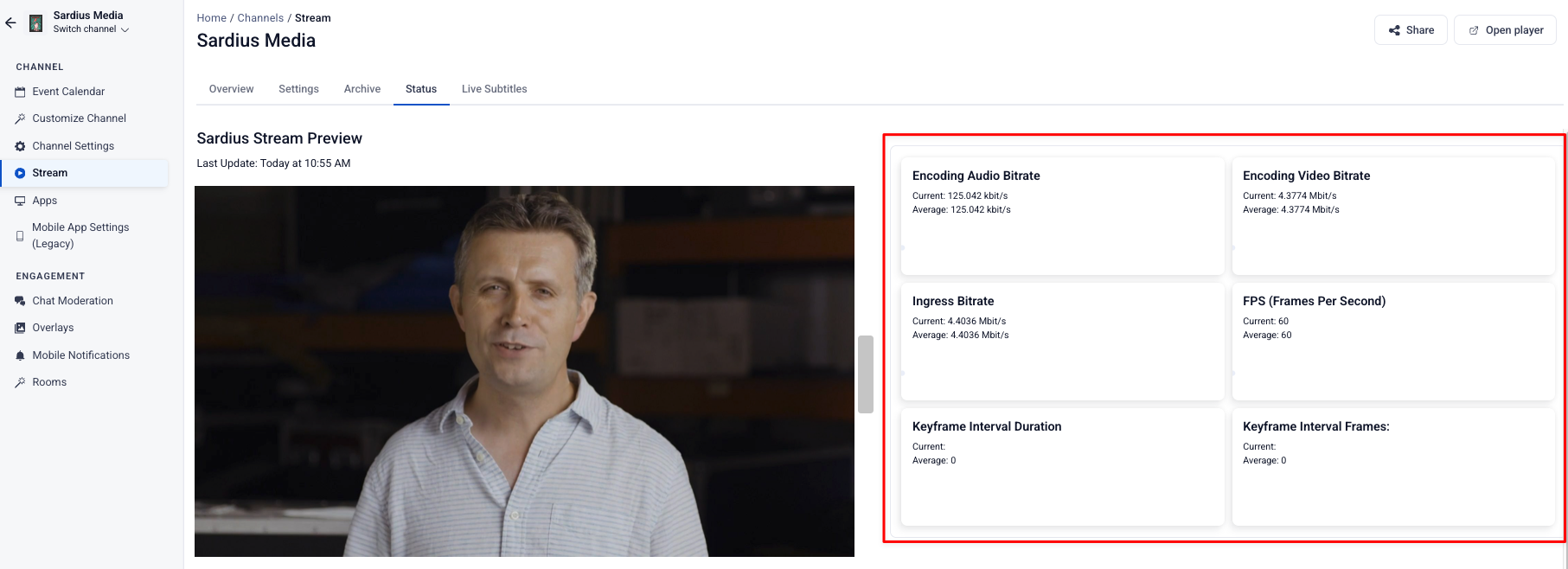
Task: Click the Sardius Media channel logo
Action: point(36,23)
